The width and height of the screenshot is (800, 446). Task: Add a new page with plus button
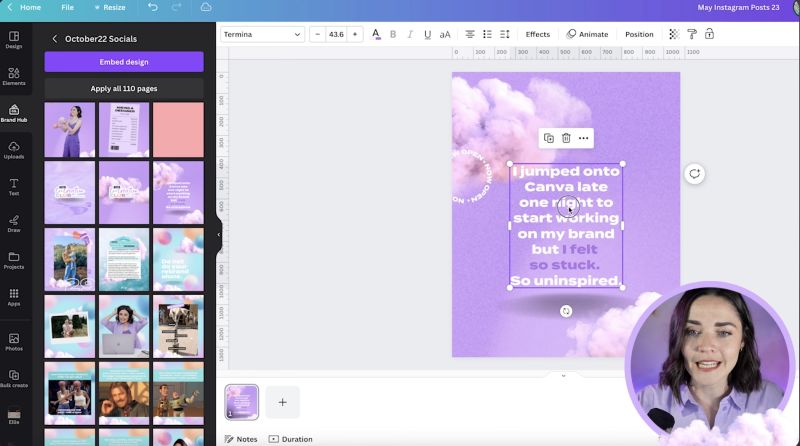pos(283,402)
